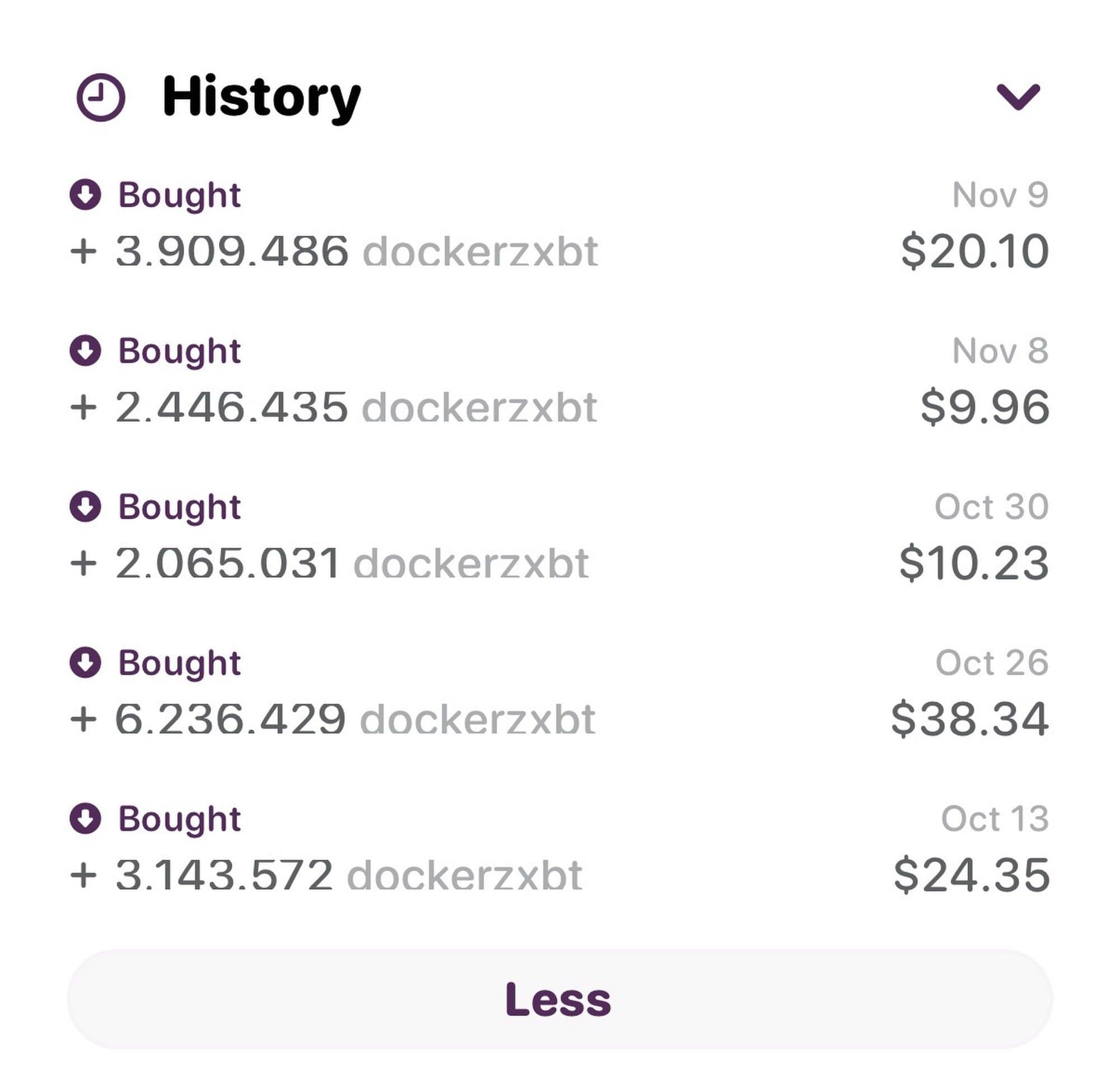Screen dimensions: 1120x1078
Task: Click the Oct 30 Bought arrow icon
Action: click(86, 506)
